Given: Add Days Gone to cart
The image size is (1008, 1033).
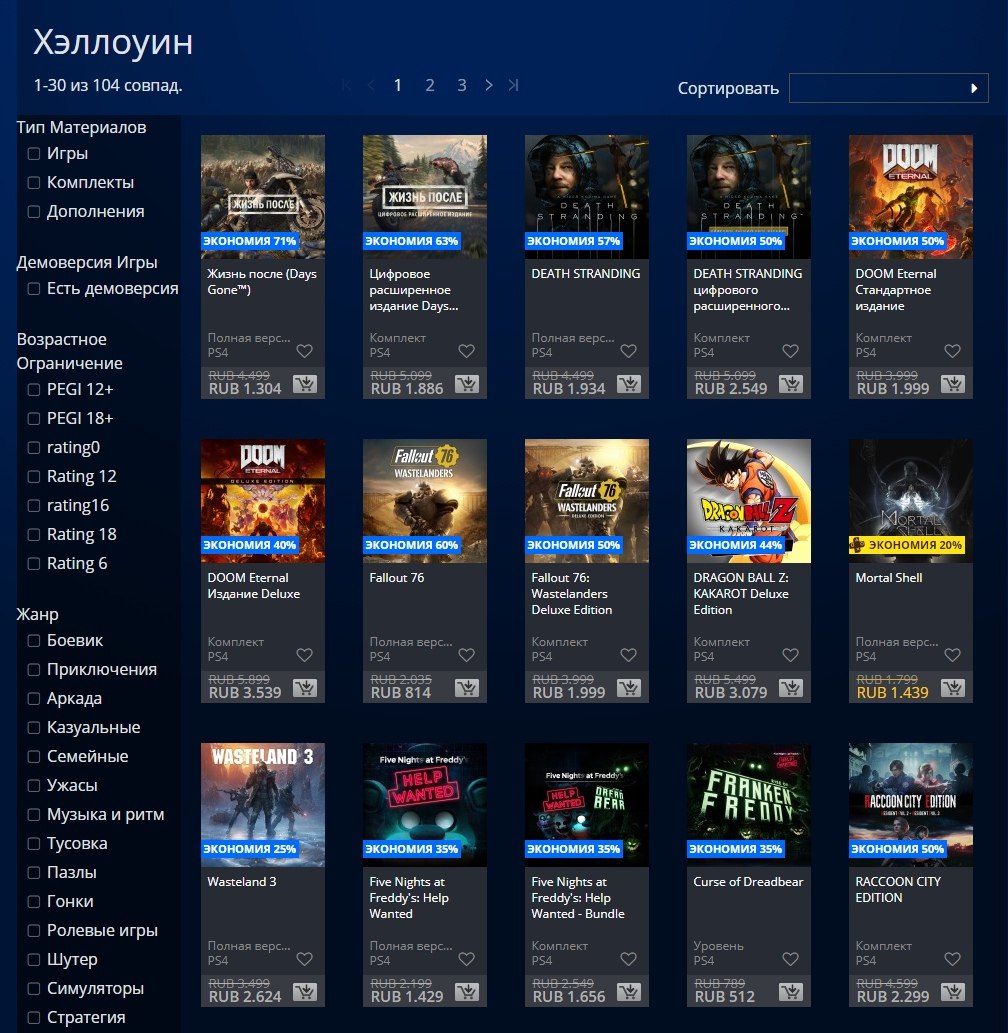Looking at the screenshot, I should [305, 383].
